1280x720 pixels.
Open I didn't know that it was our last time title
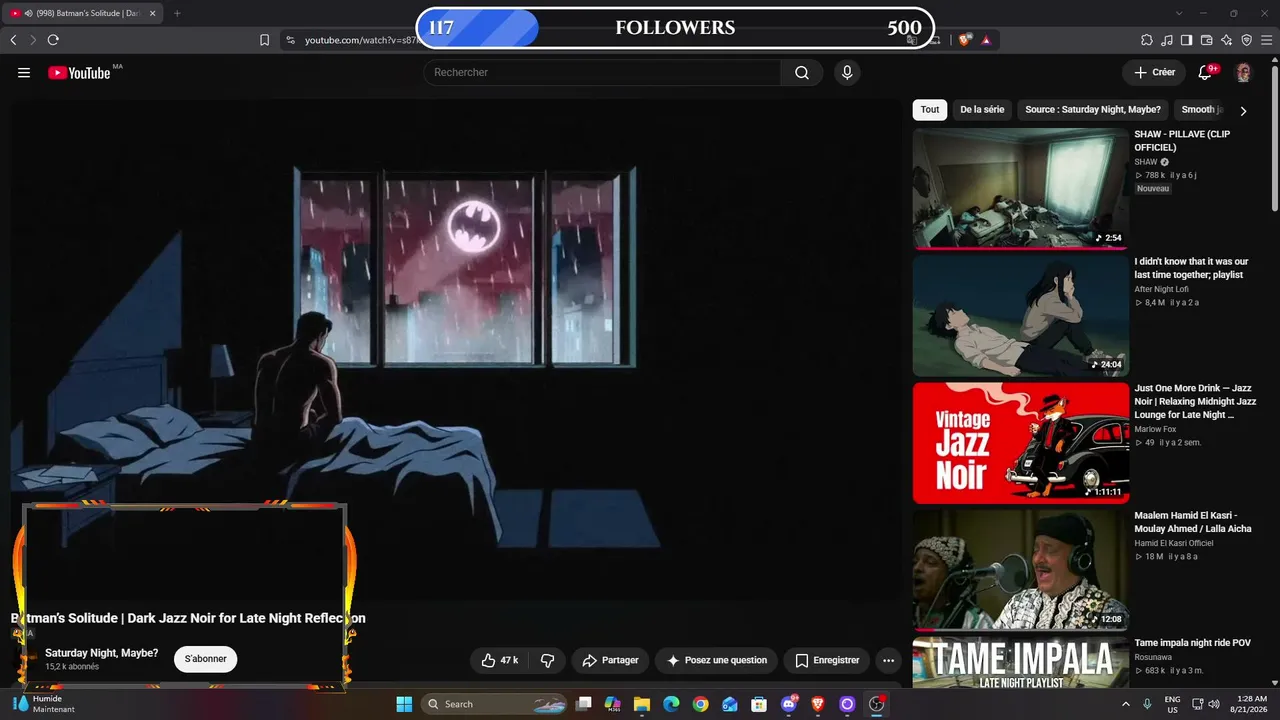[x=1191, y=268]
